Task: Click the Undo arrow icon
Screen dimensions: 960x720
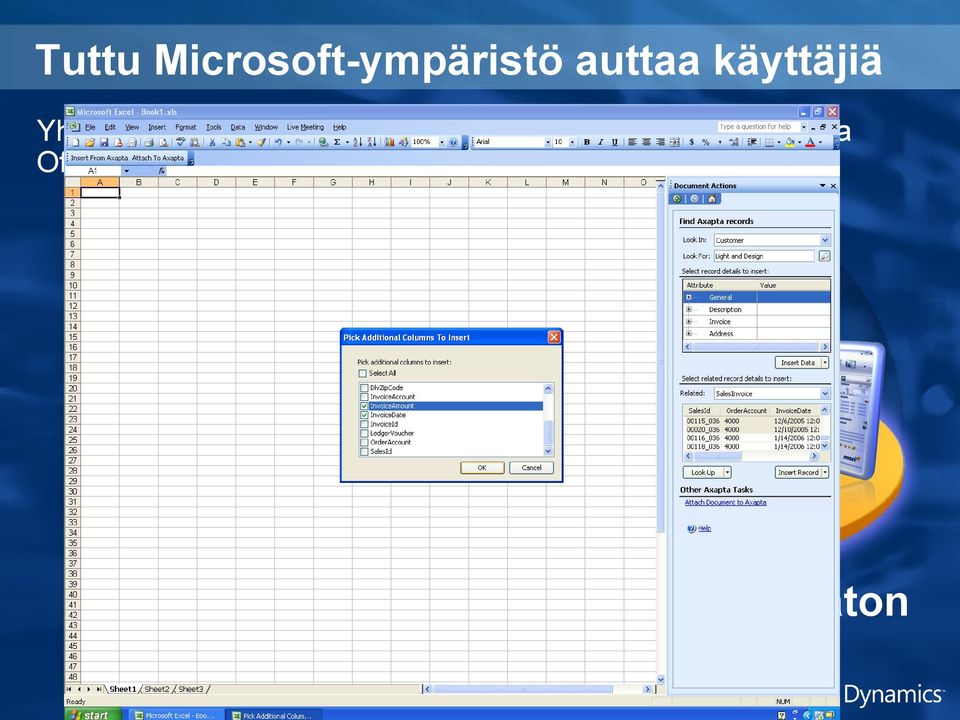Action: click(278, 142)
